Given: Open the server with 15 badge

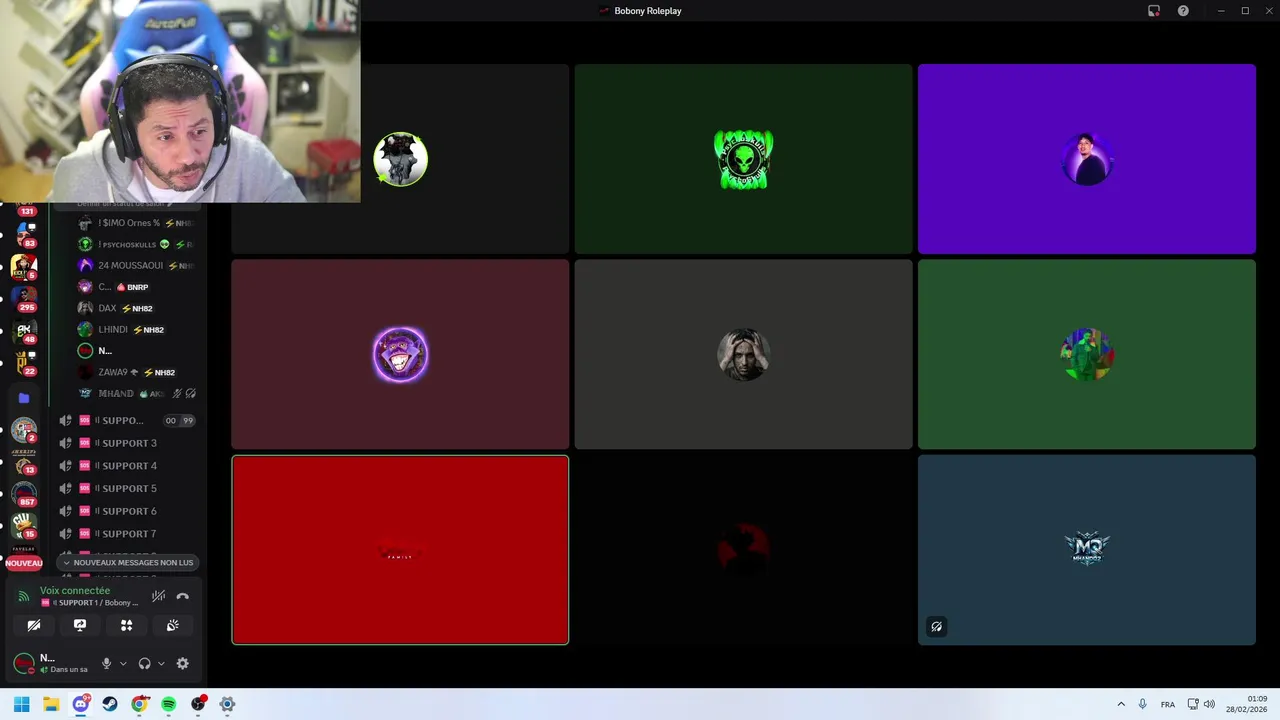Looking at the screenshot, I should click(24, 526).
